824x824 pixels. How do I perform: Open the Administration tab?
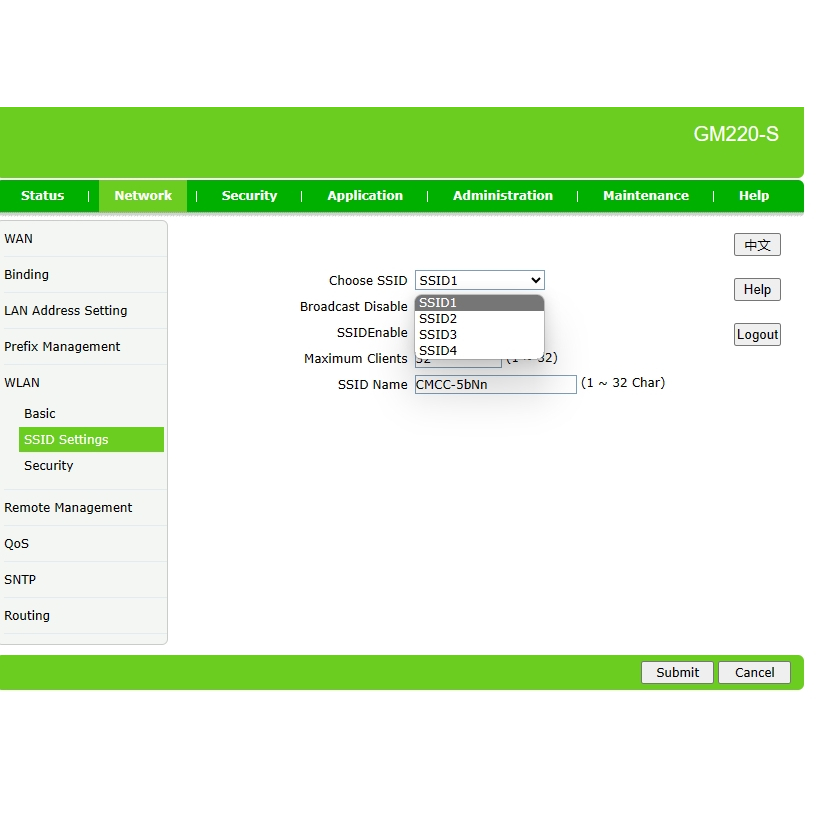coord(502,196)
